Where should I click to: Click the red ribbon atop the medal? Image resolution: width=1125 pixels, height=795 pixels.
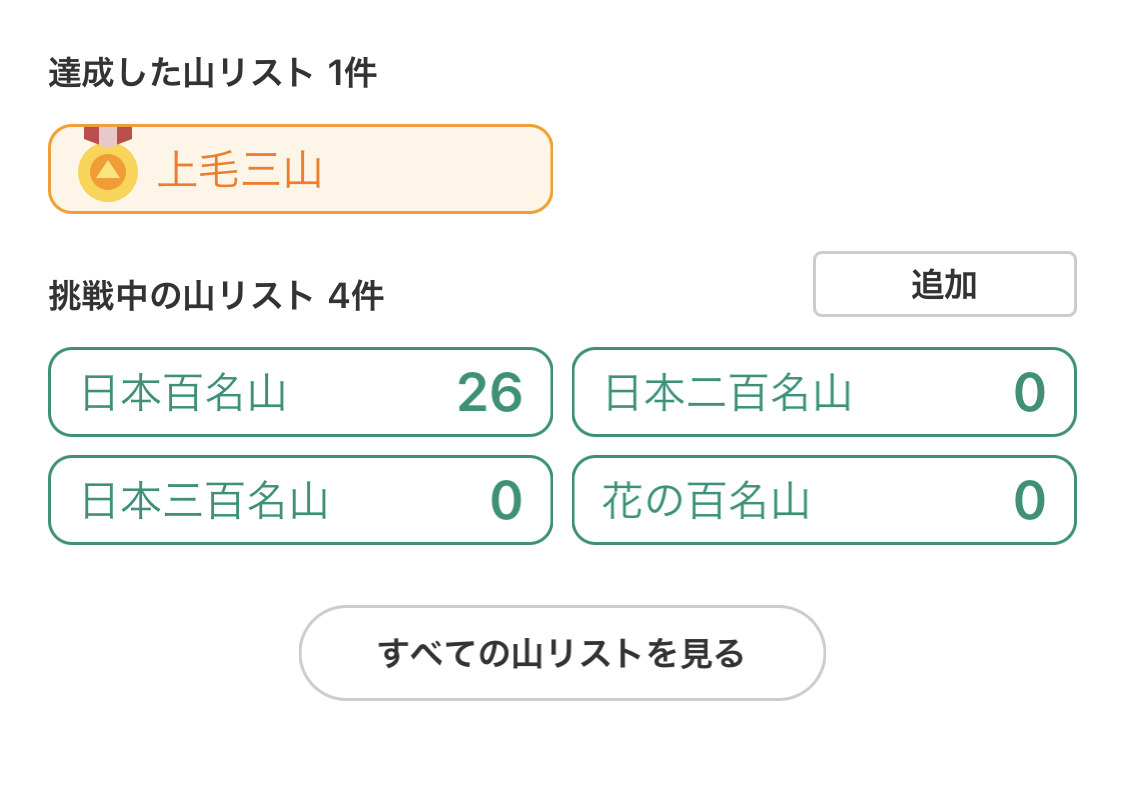pyautogui.click(x=108, y=136)
